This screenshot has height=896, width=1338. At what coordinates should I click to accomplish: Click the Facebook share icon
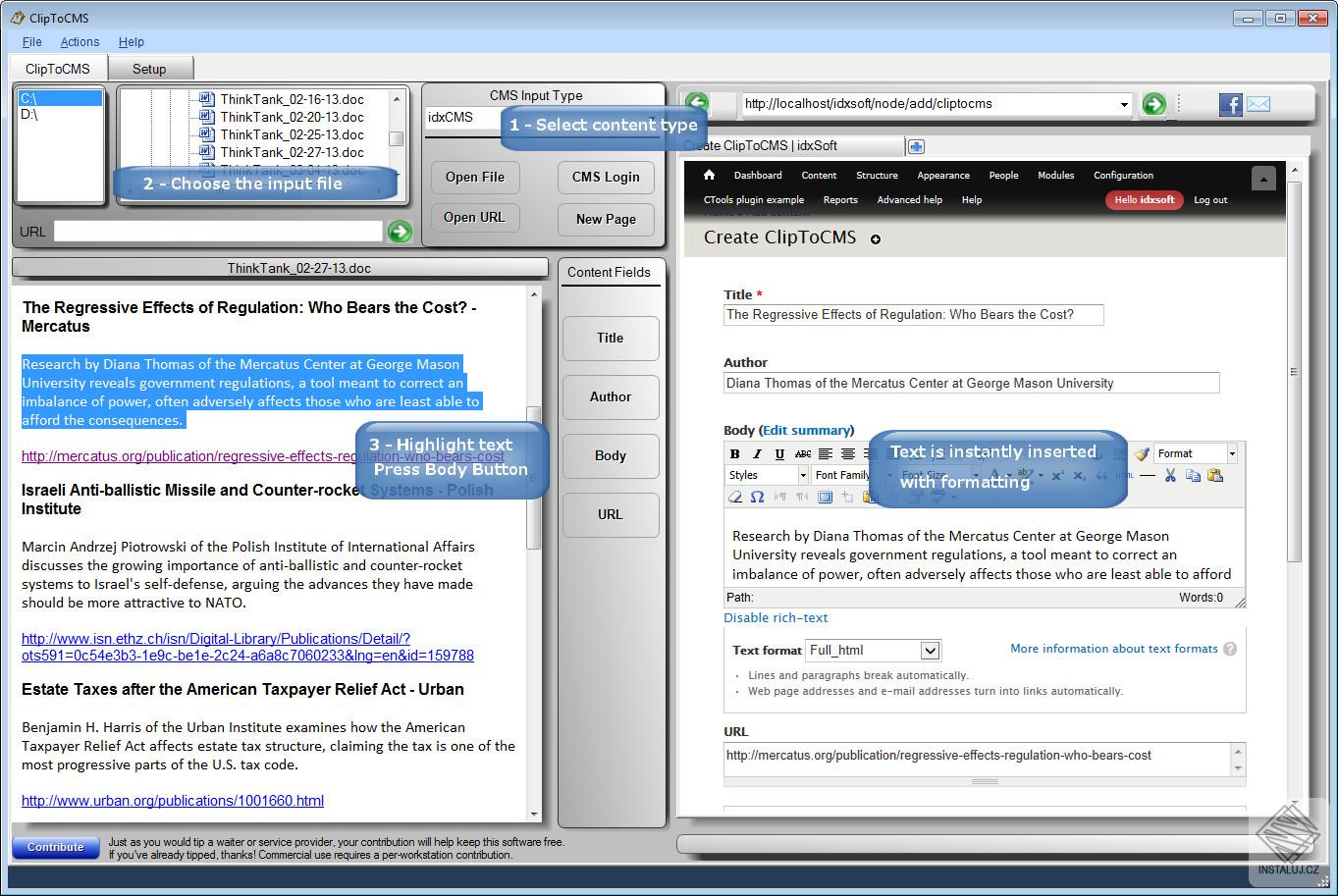pos(1231,104)
